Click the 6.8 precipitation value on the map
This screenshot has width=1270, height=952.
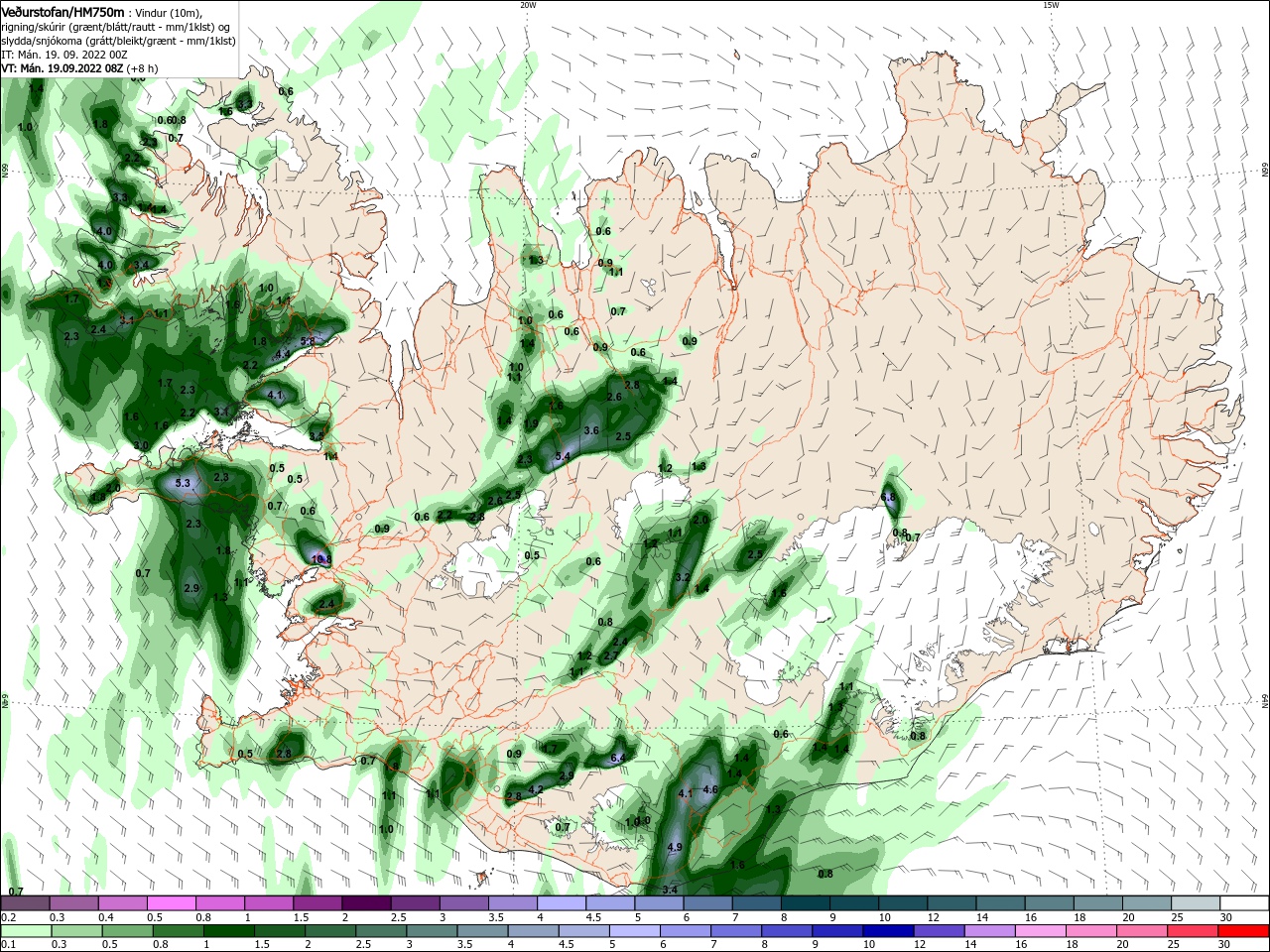pos(888,497)
